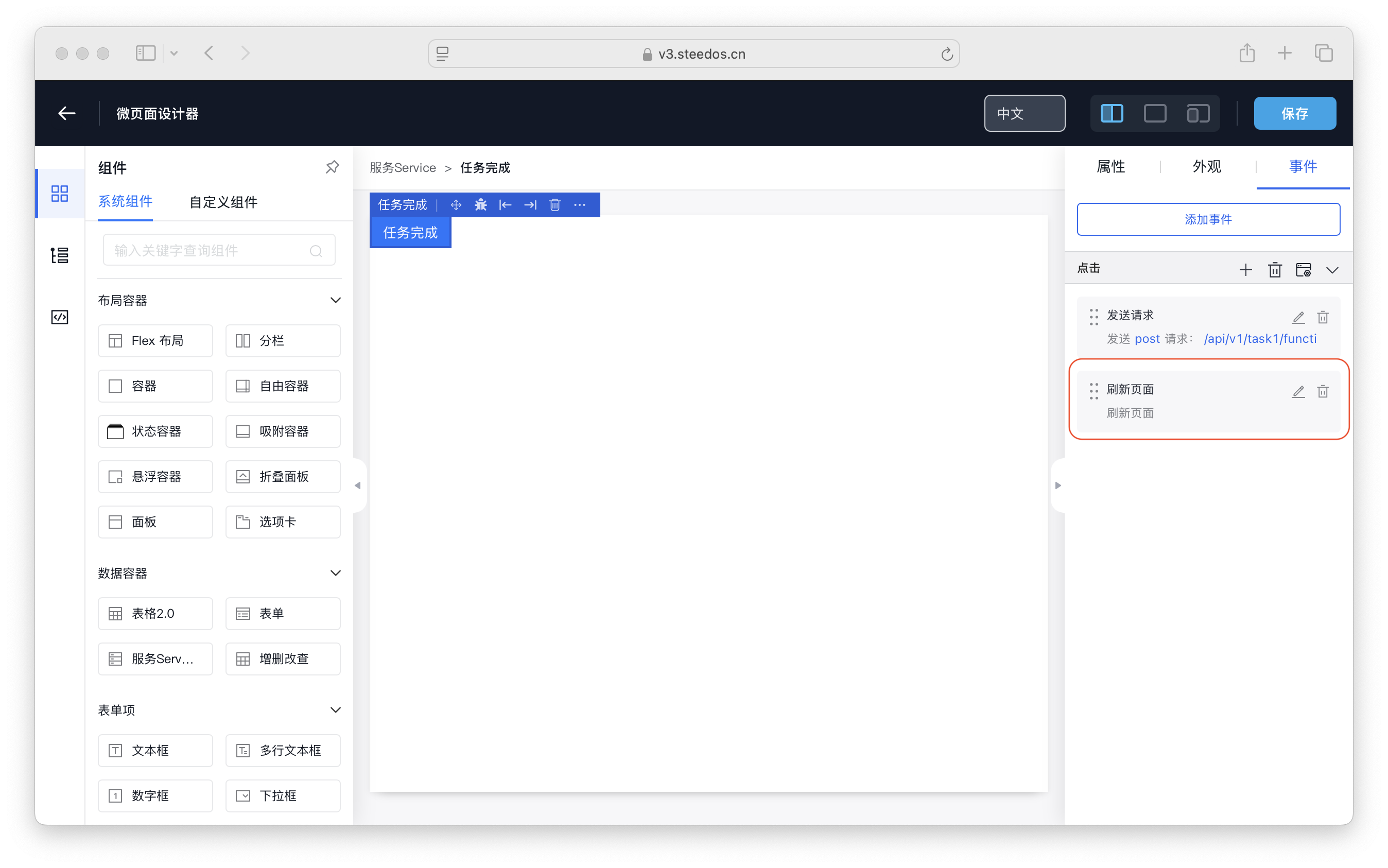Edit the 刷新页面 action
The image size is (1388, 868).
[x=1298, y=391]
